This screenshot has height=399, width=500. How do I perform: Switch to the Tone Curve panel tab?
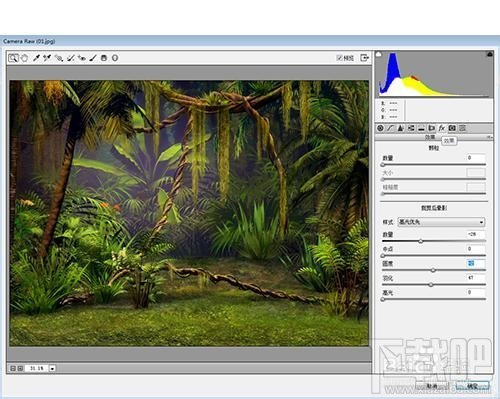(390, 128)
